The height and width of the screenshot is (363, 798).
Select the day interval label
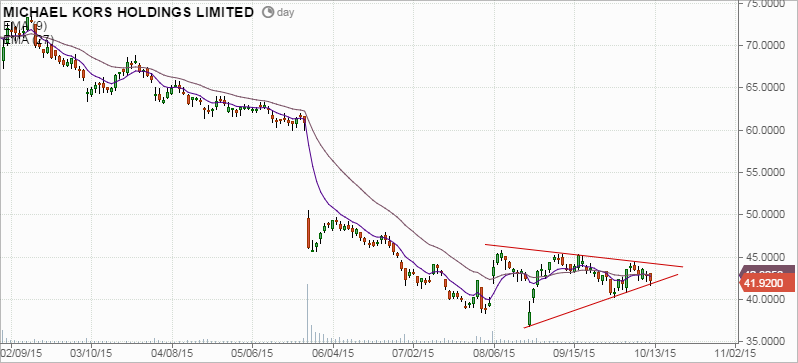click(286, 13)
